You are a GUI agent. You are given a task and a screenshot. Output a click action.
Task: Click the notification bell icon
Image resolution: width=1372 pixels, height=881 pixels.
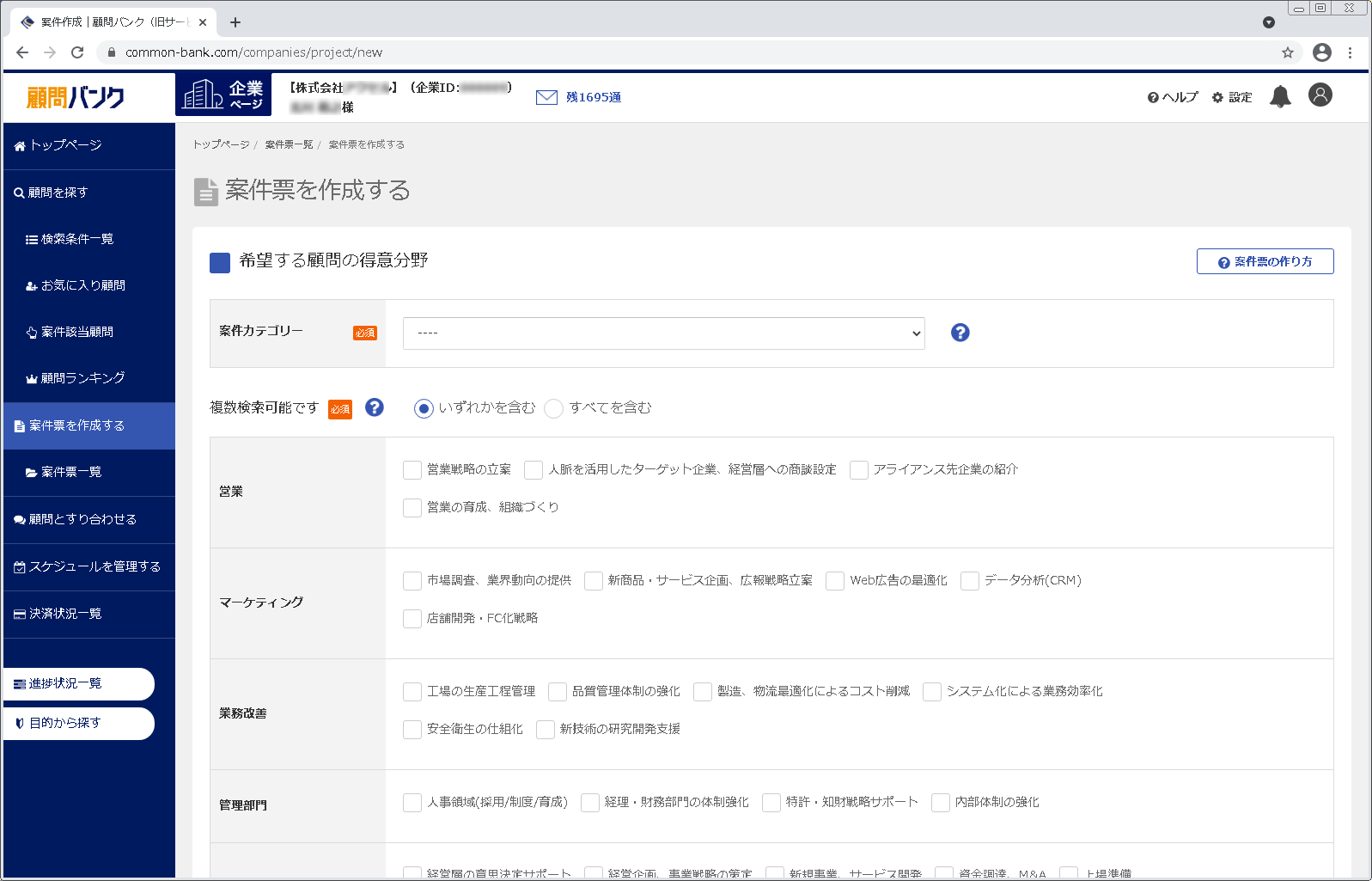pyautogui.click(x=1280, y=96)
